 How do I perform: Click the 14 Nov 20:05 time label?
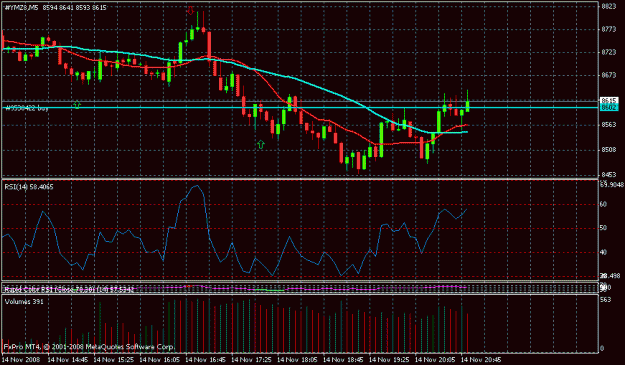point(435,359)
